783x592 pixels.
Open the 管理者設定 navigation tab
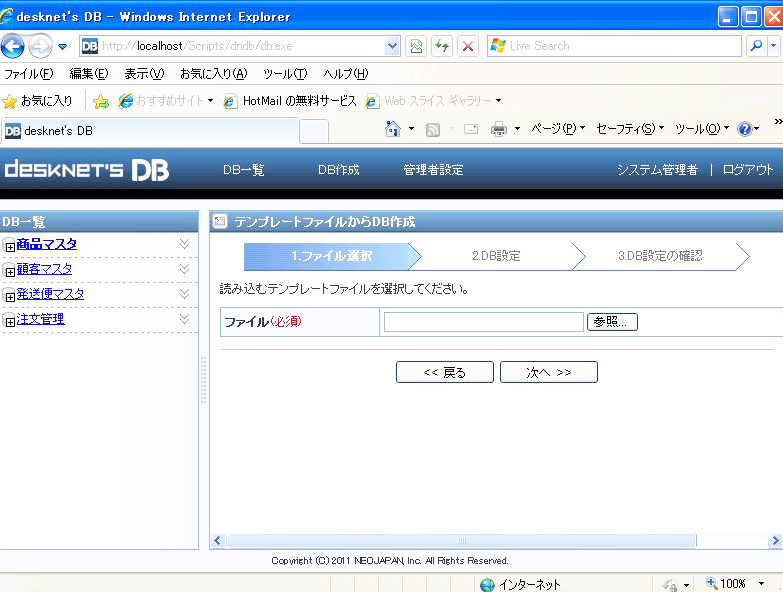click(x=433, y=170)
